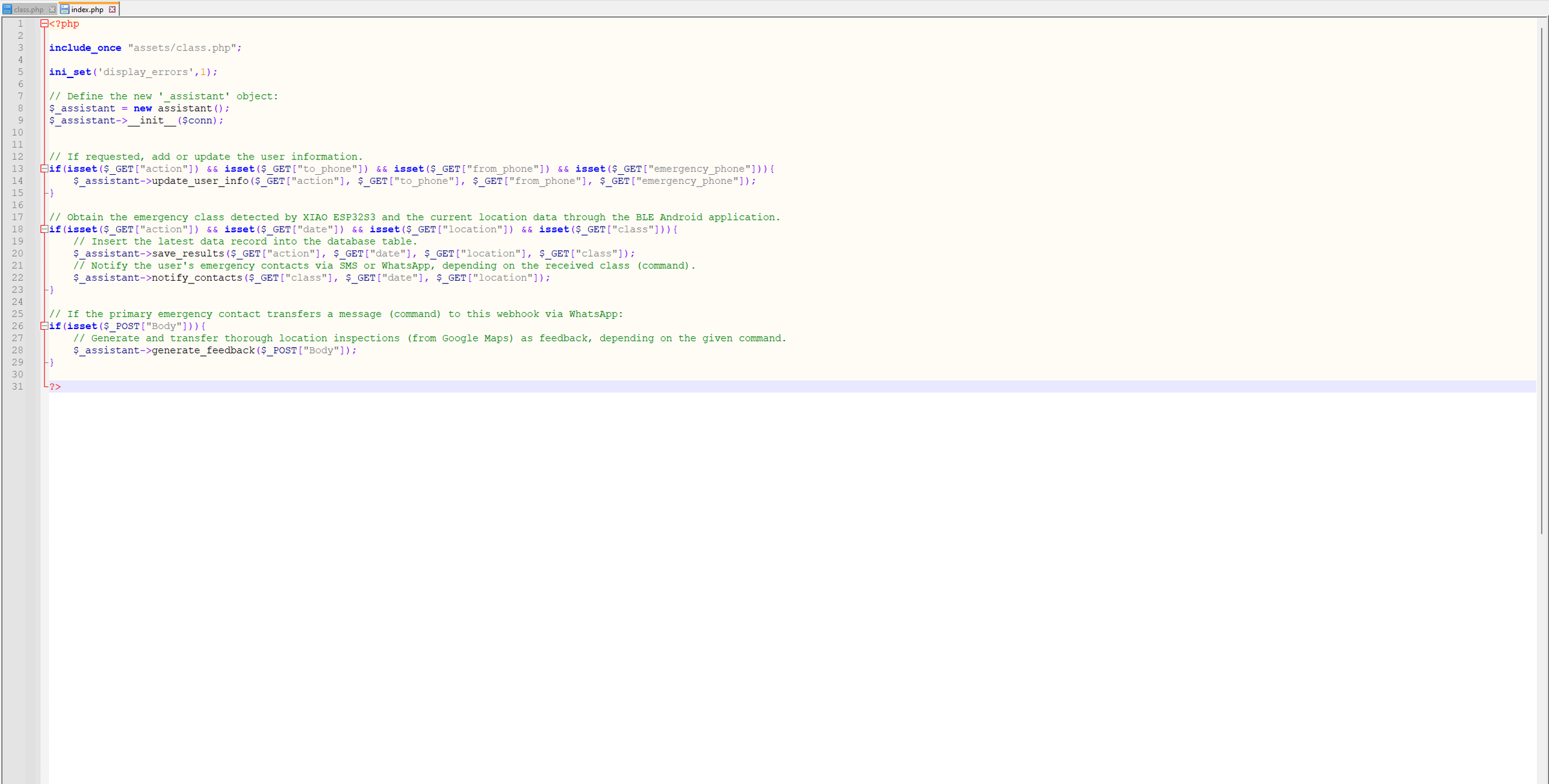Click the "new assistant()" expression on line 8
Viewport: 1549px width, 784px height.
tap(181, 108)
